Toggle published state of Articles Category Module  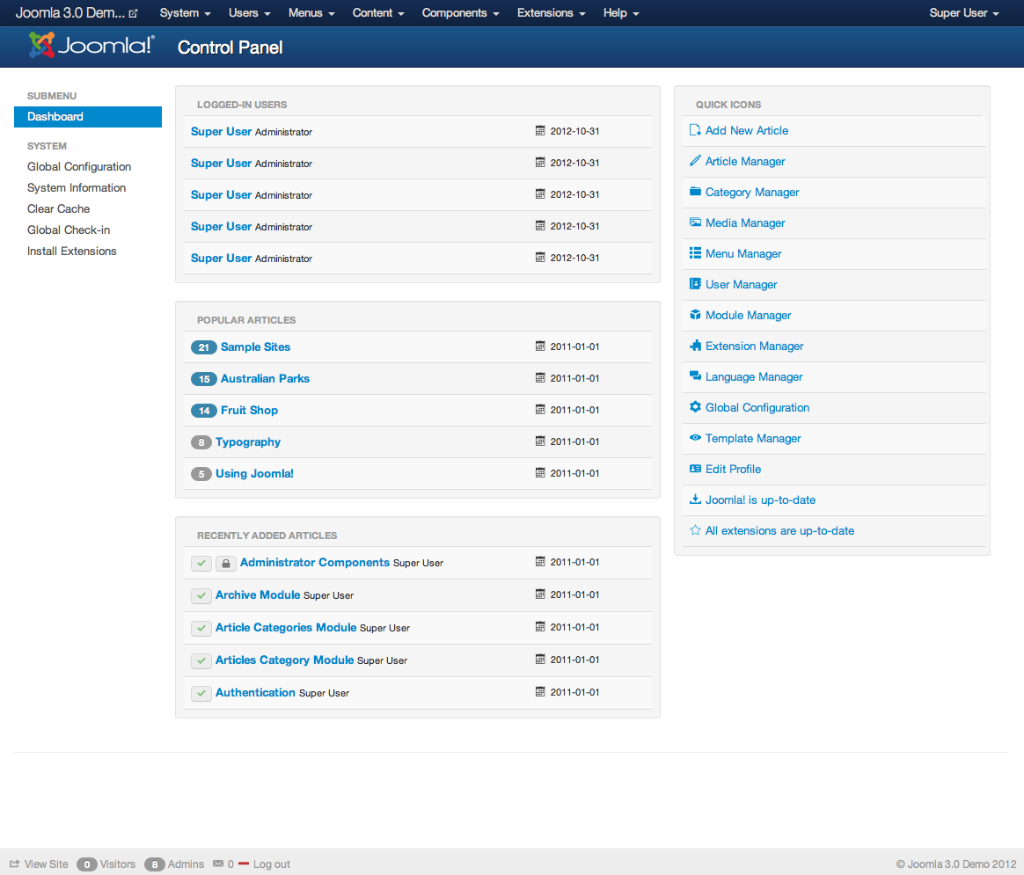[201, 661]
